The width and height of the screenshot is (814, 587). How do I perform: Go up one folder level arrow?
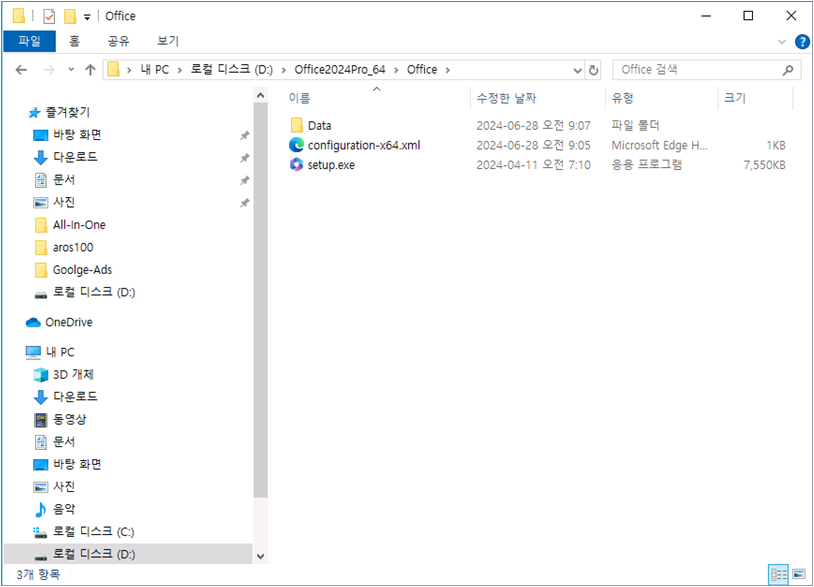click(90, 70)
